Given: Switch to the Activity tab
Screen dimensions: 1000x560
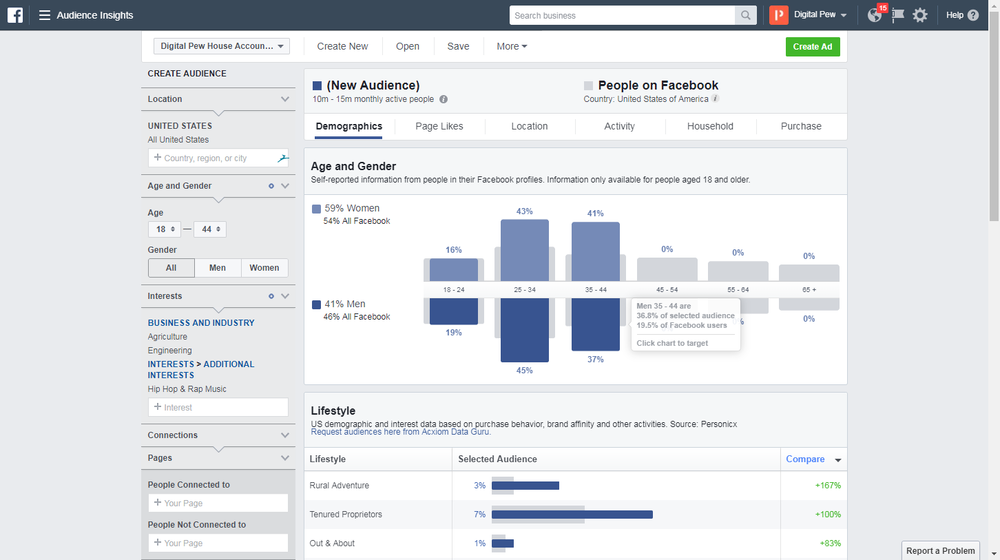Looking at the screenshot, I should [x=619, y=126].
